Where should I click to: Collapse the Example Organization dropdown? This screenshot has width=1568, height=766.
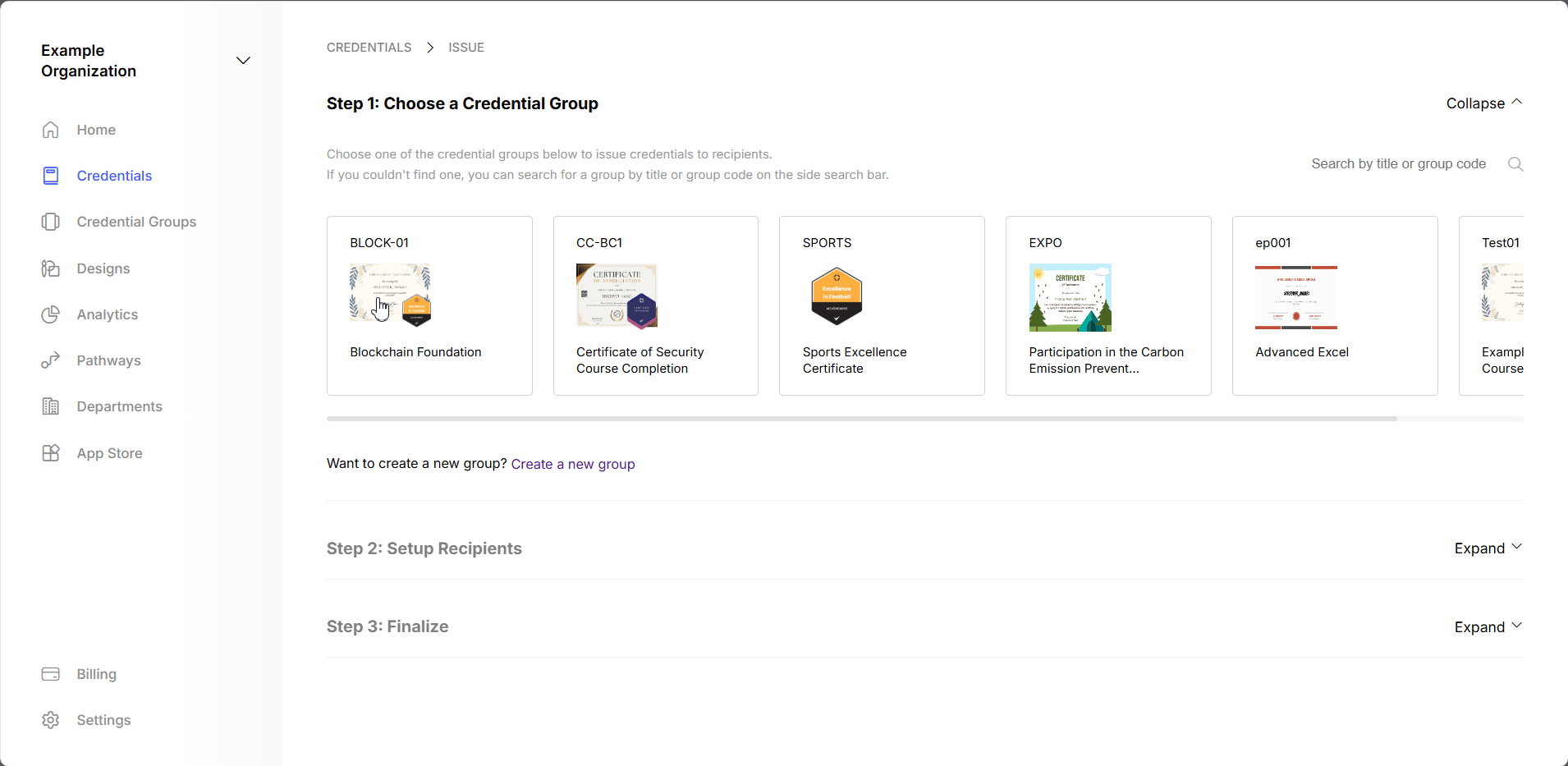pos(243,60)
